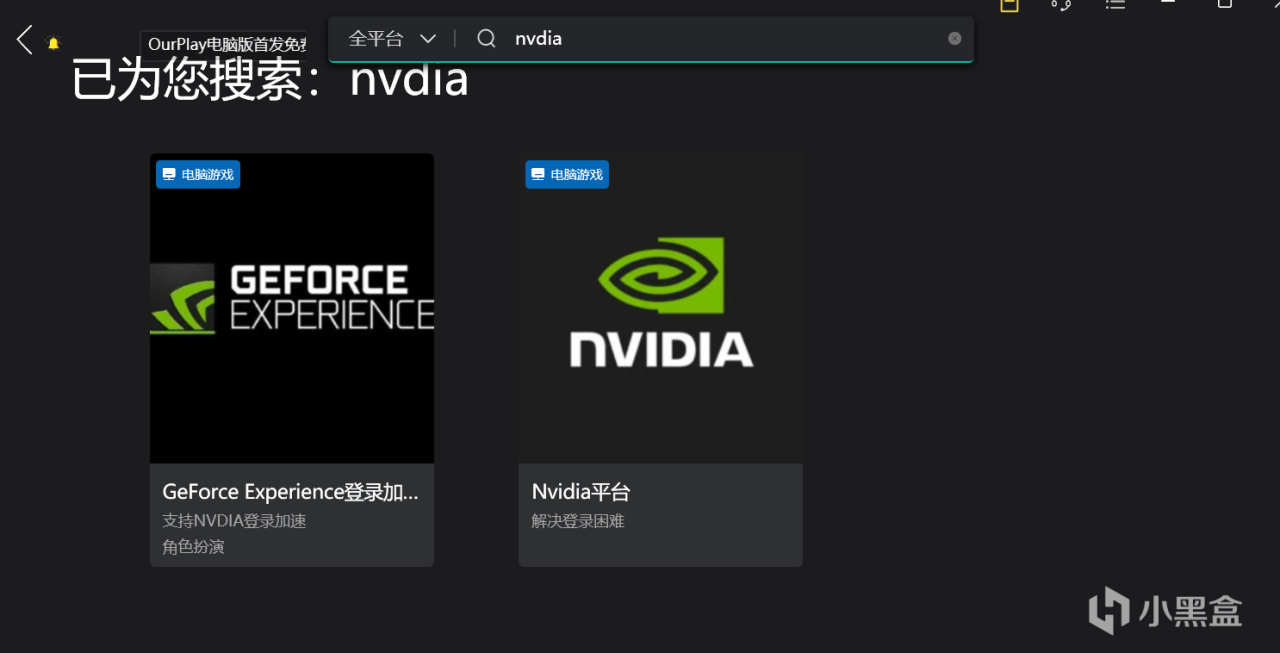1280x653 pixels.
Task: Click the 解决登录困难 description
Action: coord(578,521)
